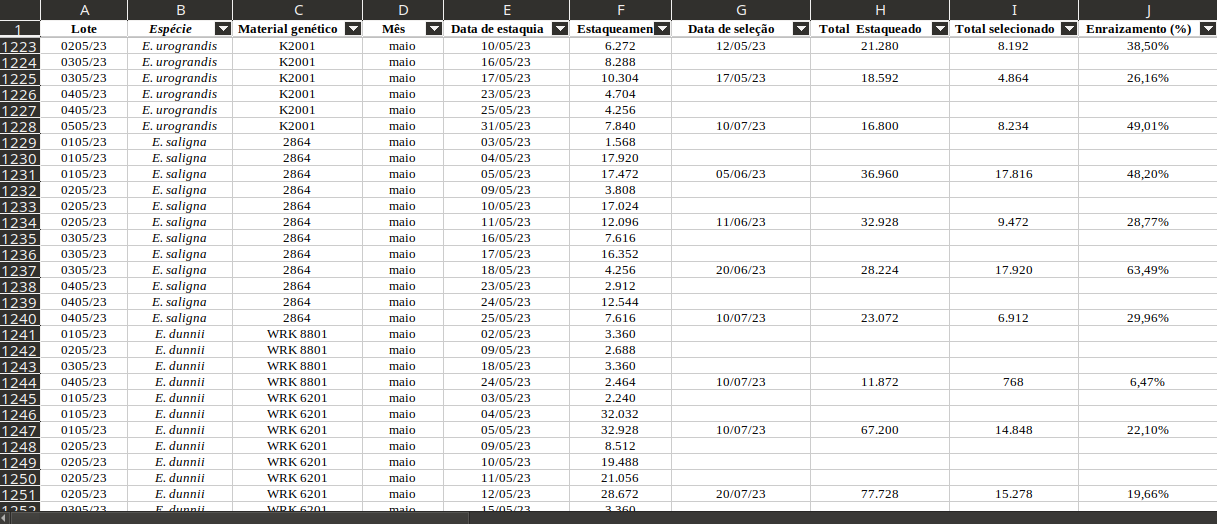Open the Data de estaquia filter dropdown
1217x524 pixels.
click(x=560, y=29)
